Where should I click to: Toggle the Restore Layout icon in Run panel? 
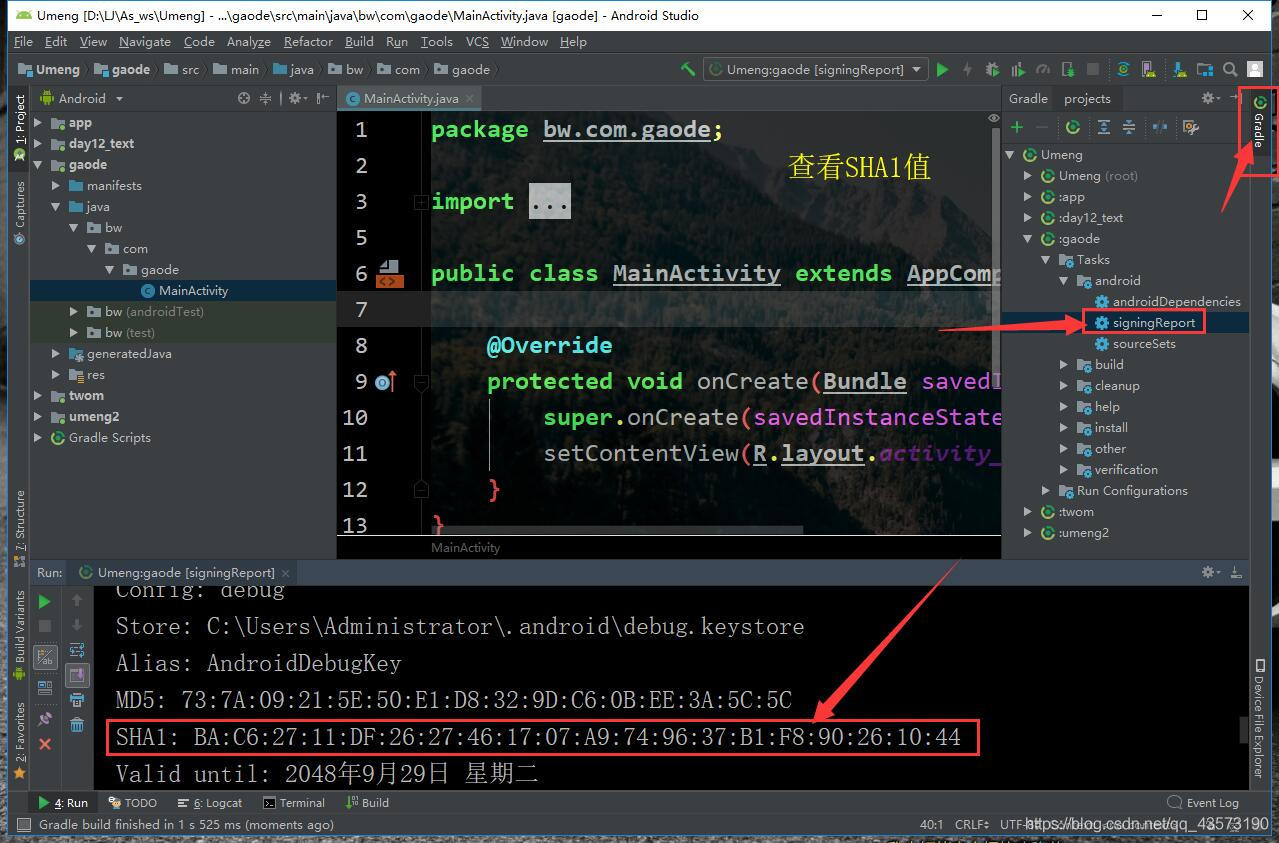(x=45, y=688)
